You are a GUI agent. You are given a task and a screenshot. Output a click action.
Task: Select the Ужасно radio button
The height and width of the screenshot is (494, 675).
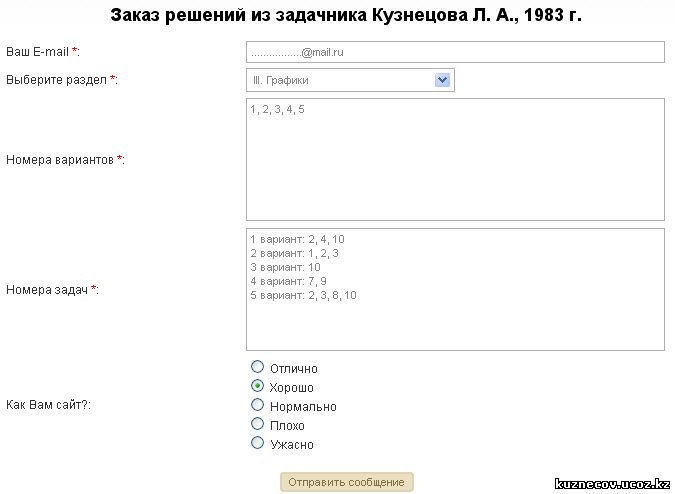[257, 443]
